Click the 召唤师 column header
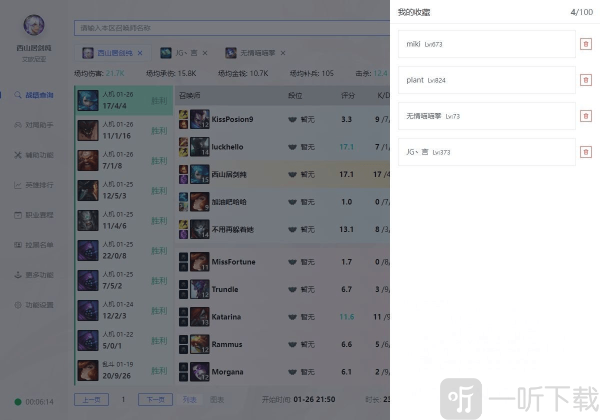The image size is (600, 420). (x=189, y=96)
